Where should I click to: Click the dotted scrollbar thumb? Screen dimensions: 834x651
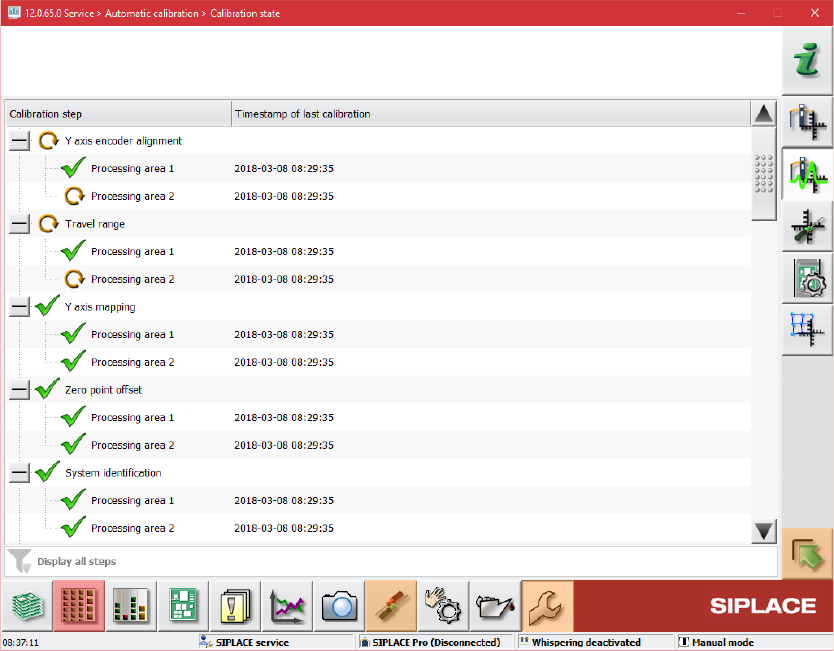click(764, 173)
